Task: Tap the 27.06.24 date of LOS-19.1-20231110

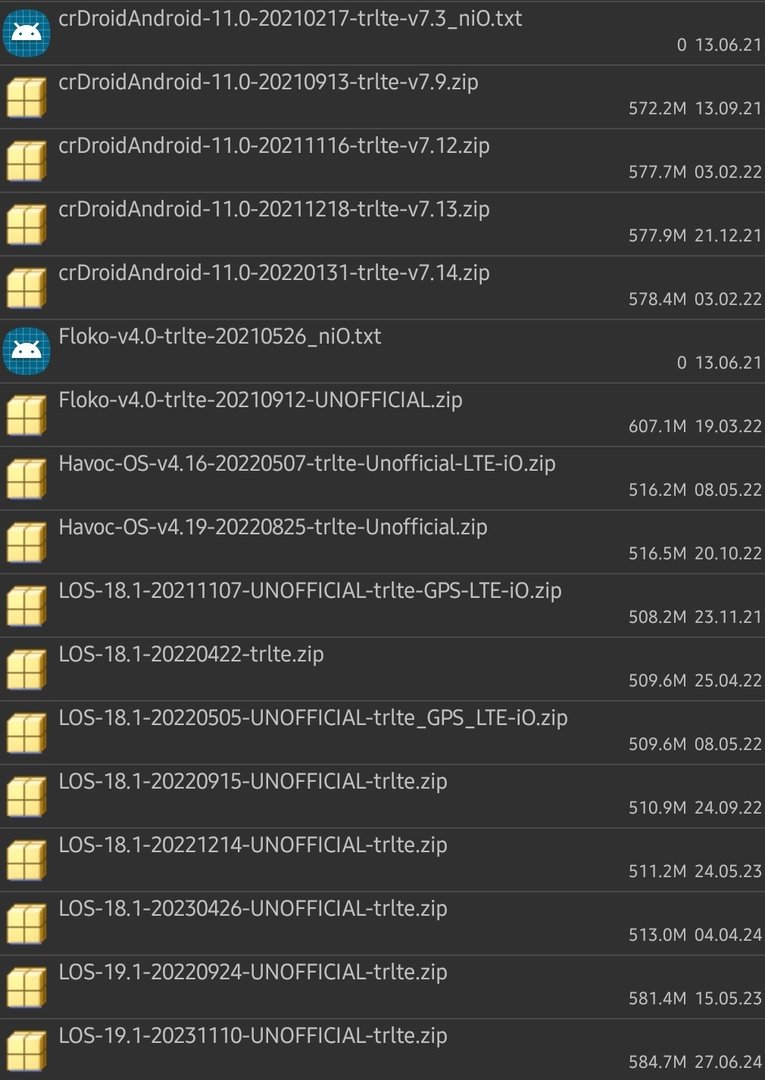Action: pos(728,1062)
